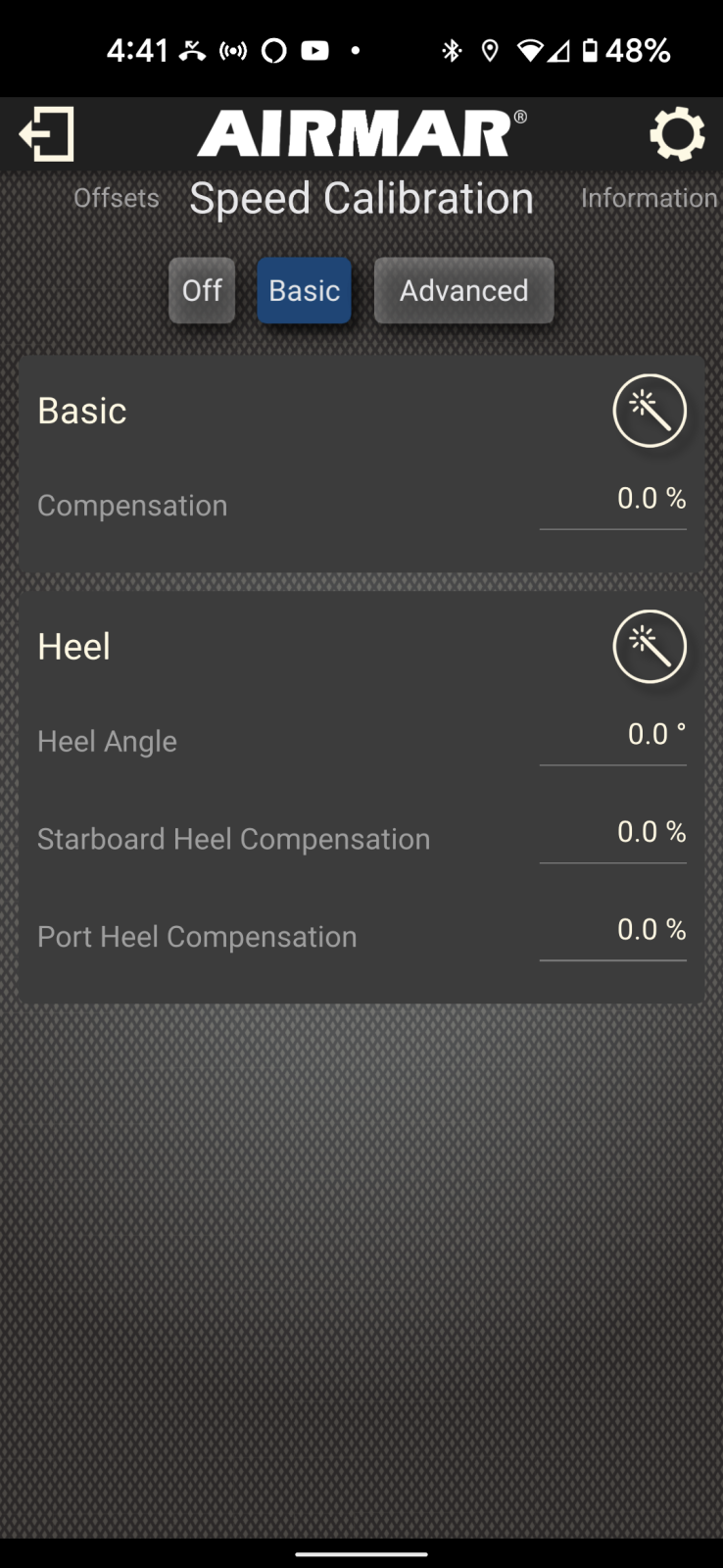Image resolution: width=723 pixels, height=1568 pixels.
Task: Go to the Information tab
Action: [649, 198]
